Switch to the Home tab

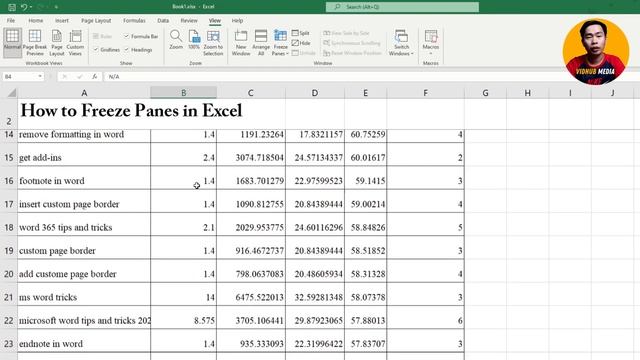click(x=36, y=20)
